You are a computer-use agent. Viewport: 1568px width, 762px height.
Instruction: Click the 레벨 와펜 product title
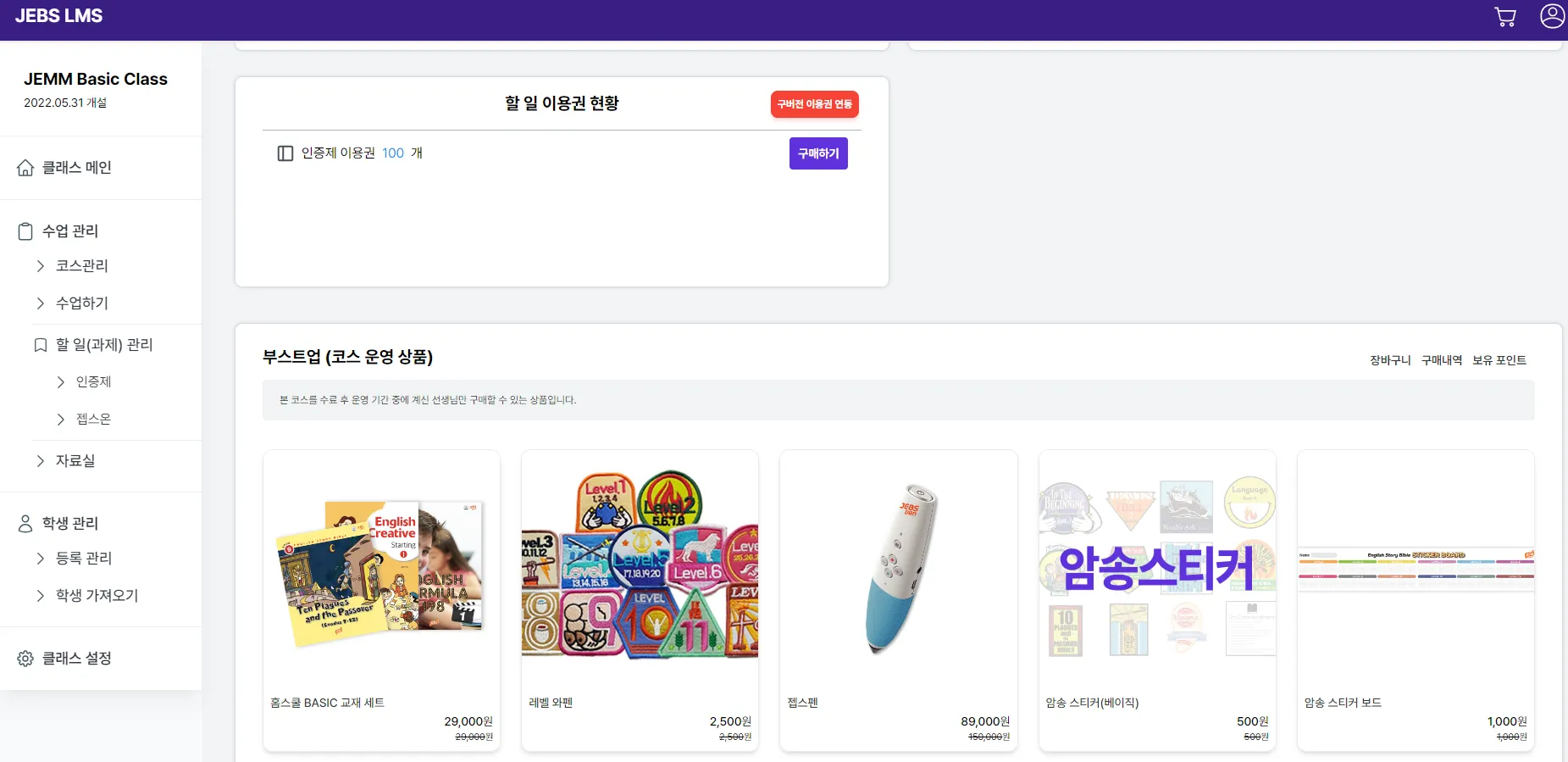coord(551,703)
